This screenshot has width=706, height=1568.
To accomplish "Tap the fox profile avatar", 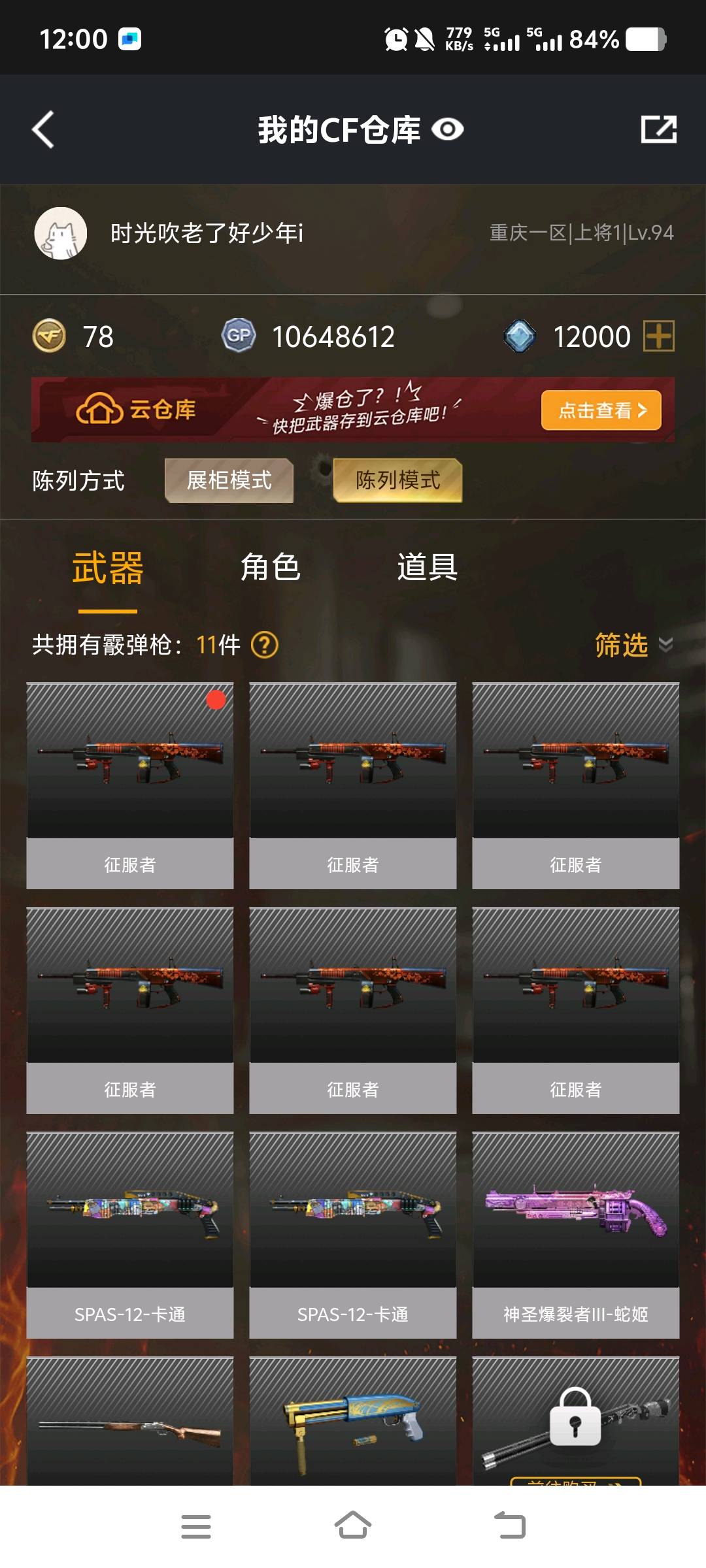I will (60, 233).
